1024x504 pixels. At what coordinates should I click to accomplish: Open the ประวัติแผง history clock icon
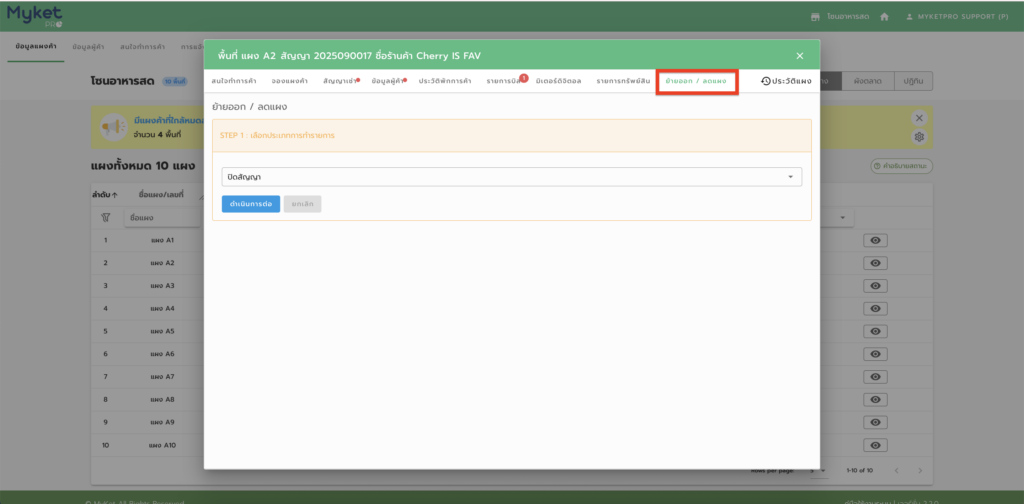click(x=765, y=81)
